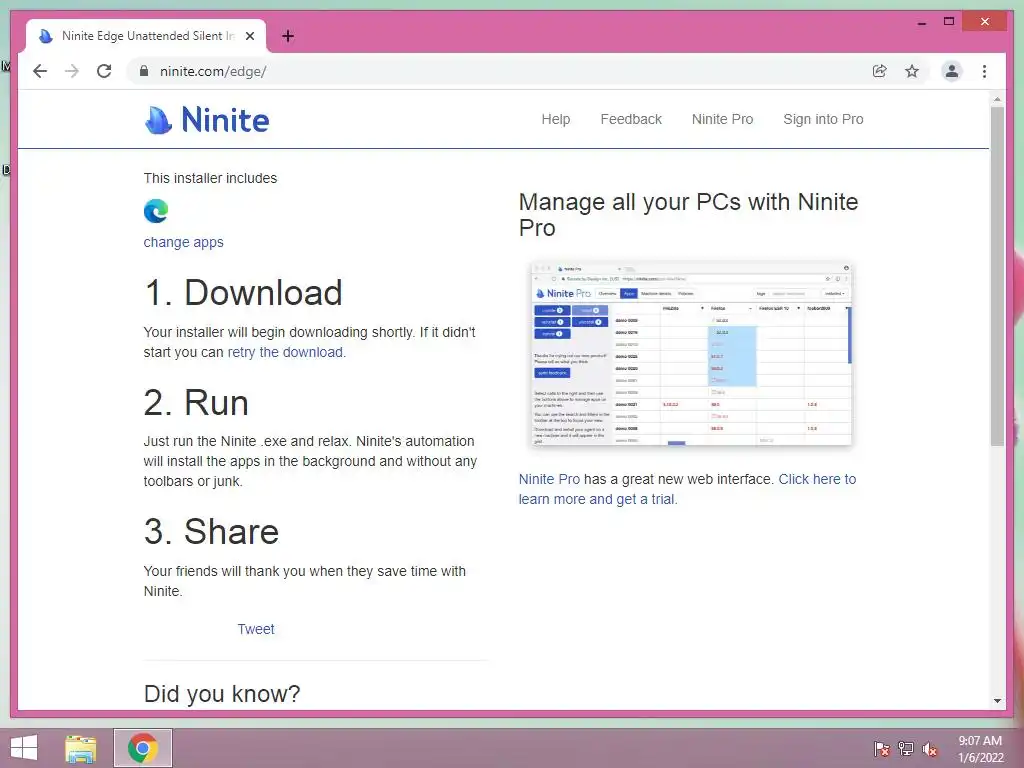The height and width of the screenshot is (768, 1024).
Task: Open the Windows Start button
Action: (24, 748)
